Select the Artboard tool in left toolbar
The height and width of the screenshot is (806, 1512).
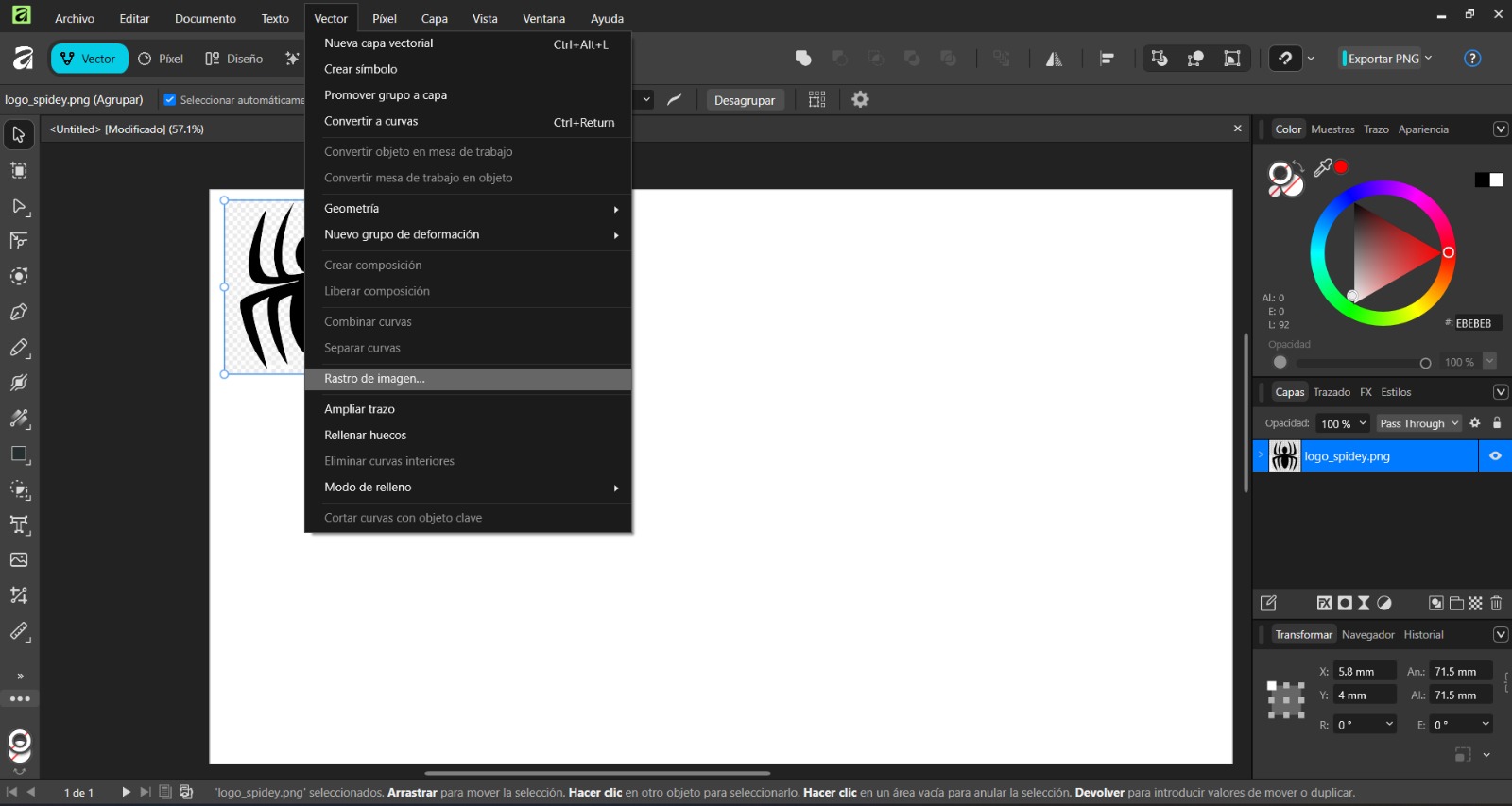pos(19,171)
